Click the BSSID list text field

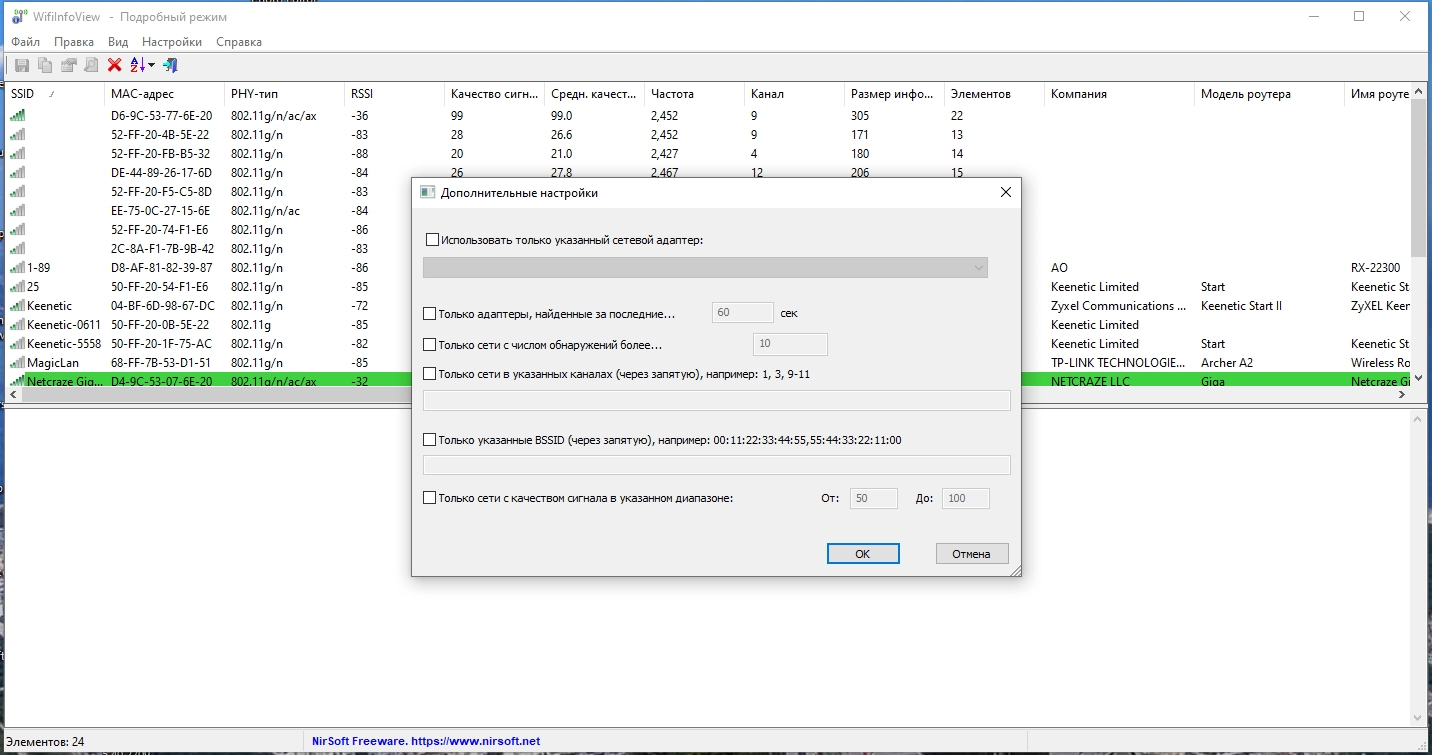click(x=717, y=465)
